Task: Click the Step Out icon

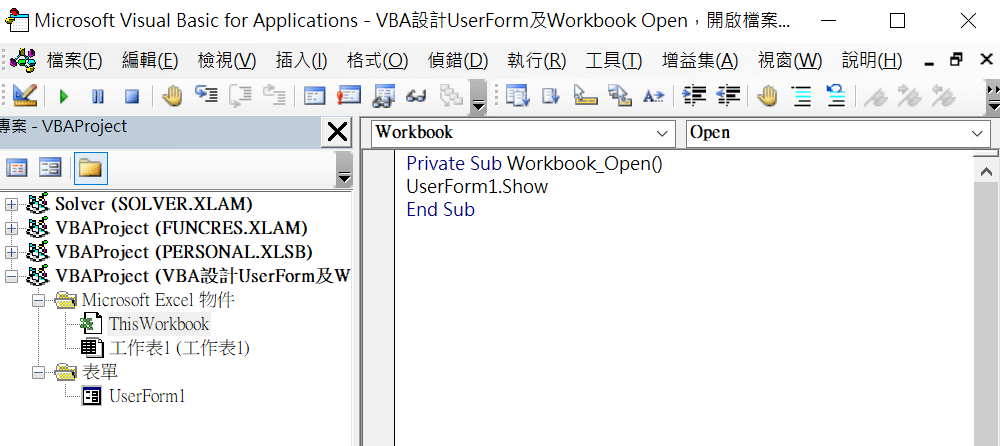Action: (x=274, y=96)
